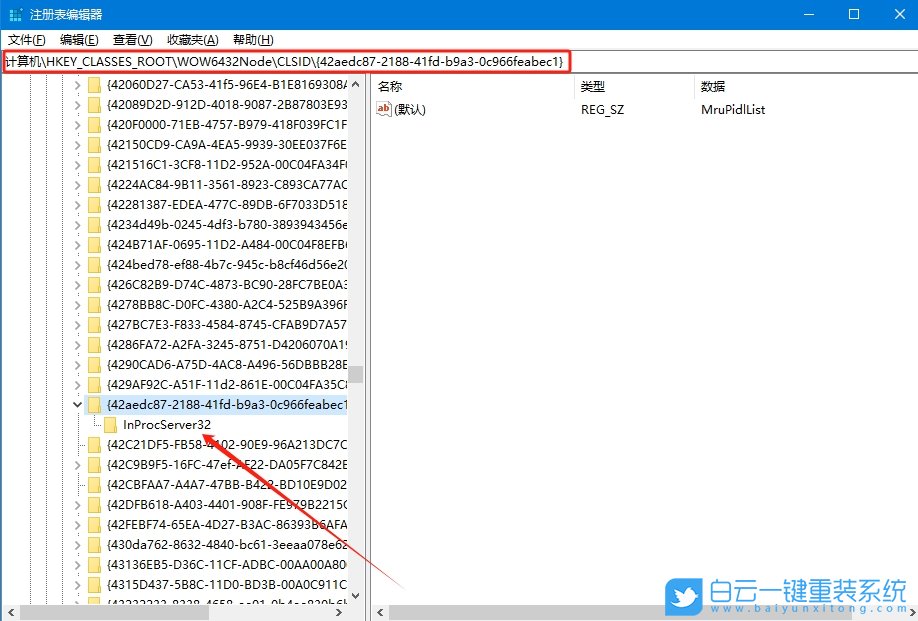Viewport: 918px width, 621px height.
Task: Click the Registry Editor app icon in title bar
Action: 16,15
